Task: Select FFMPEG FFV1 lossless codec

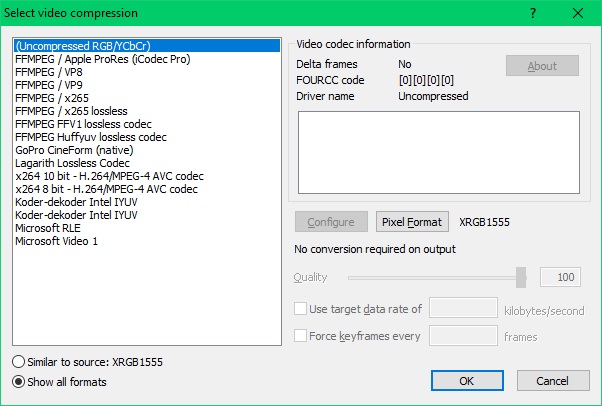Action: [147, 124]
